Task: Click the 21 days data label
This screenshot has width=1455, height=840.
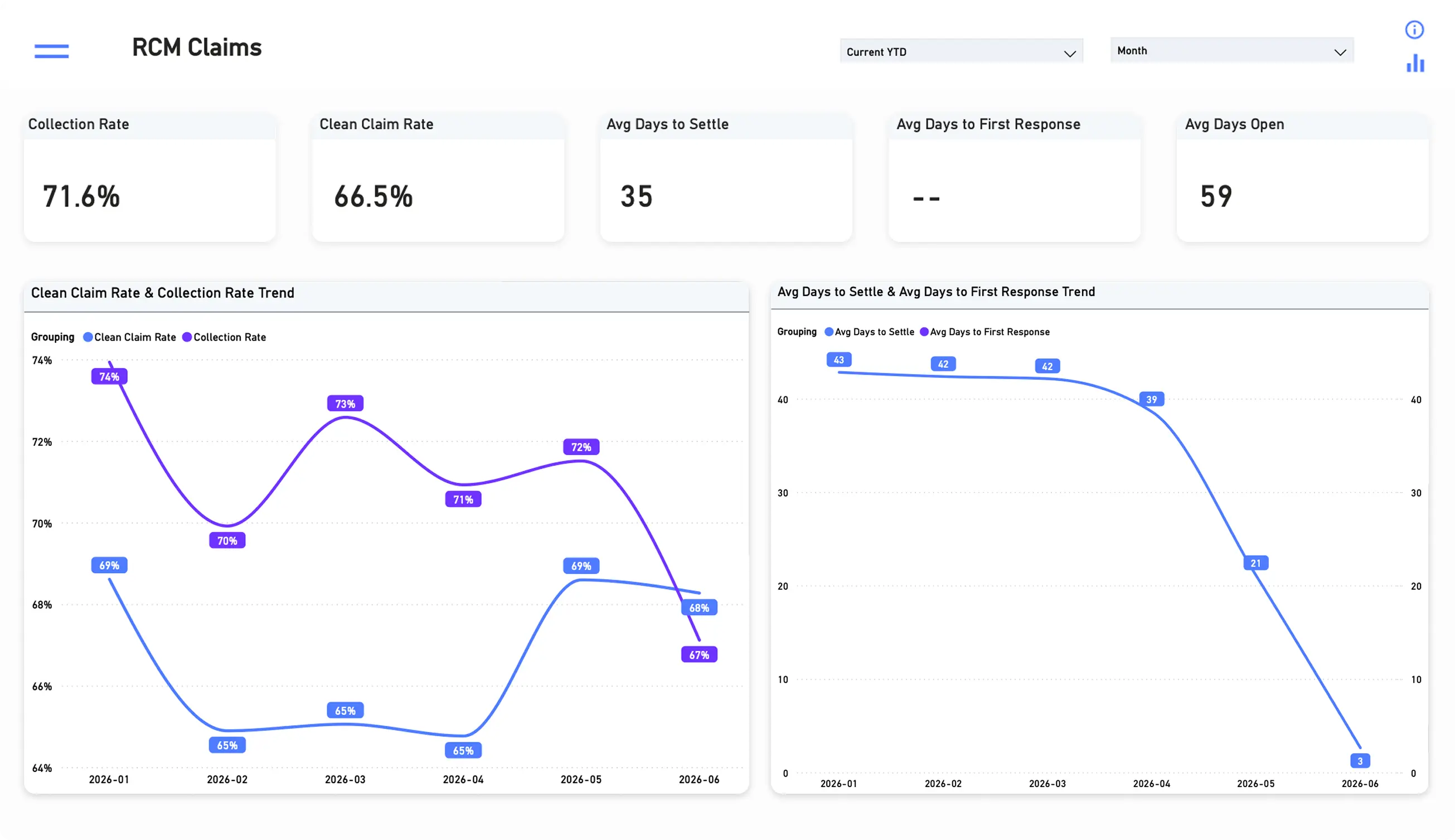Action: click(1256, 563)
